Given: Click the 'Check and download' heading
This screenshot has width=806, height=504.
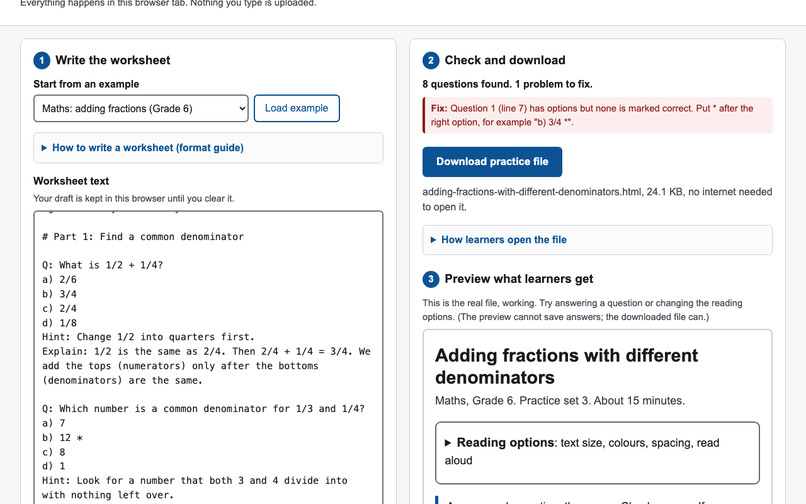Looking at the screenshot, I should point(505,60).
